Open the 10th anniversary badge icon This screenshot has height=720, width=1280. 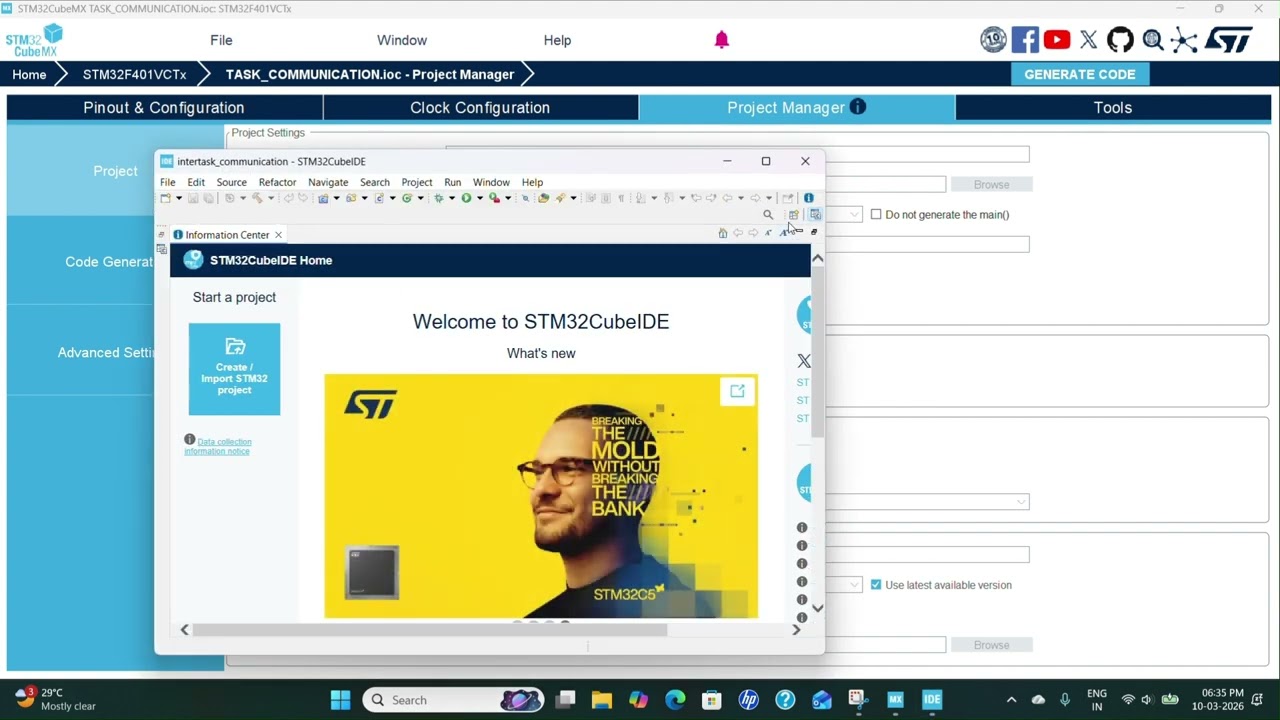pyautogui.click(x=993, y=40)
